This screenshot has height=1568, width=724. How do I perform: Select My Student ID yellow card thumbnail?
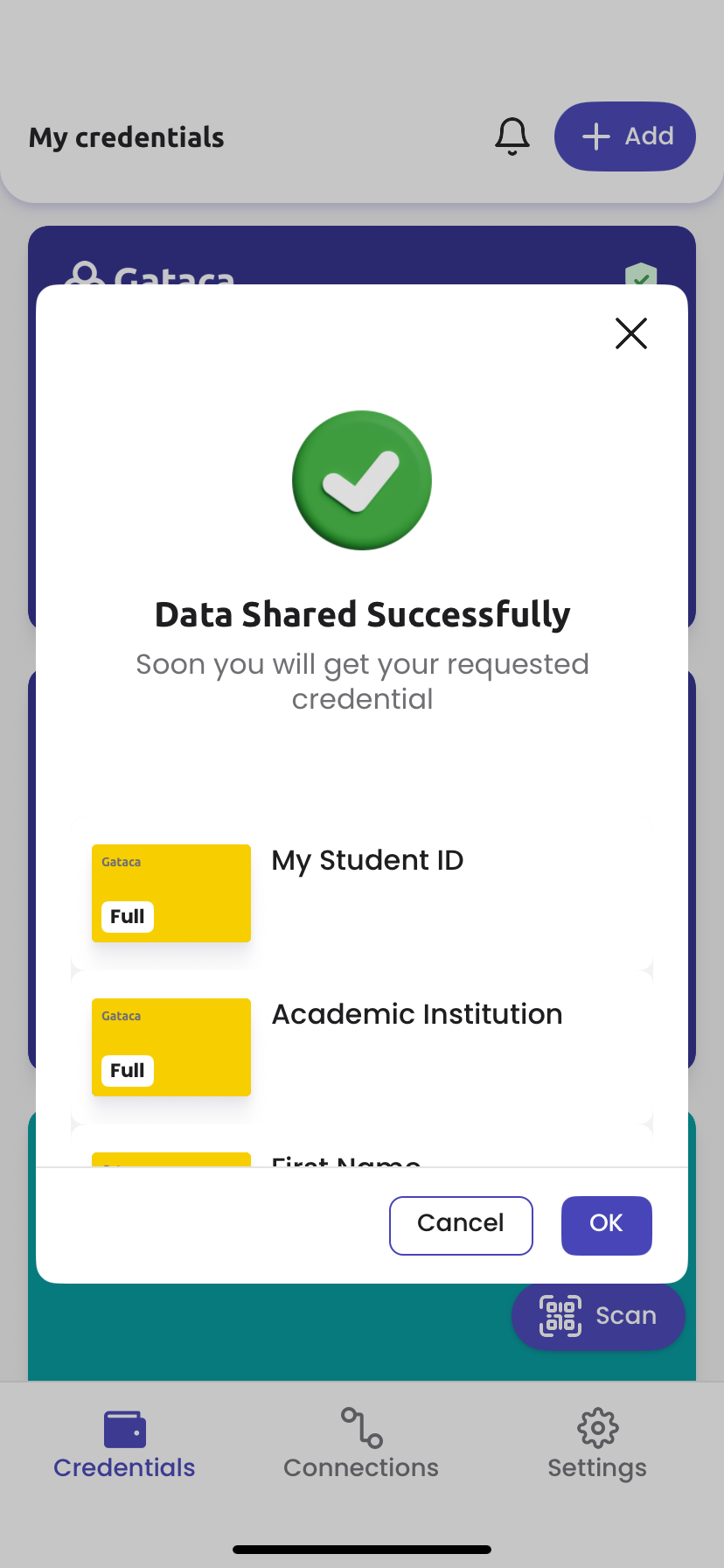(x=171, y=893)
